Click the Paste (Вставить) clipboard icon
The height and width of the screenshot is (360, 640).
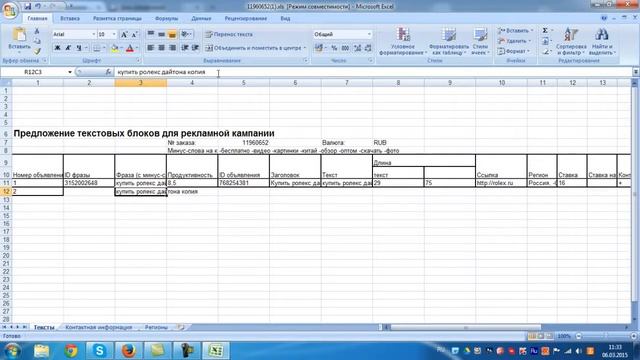[19, 35]
